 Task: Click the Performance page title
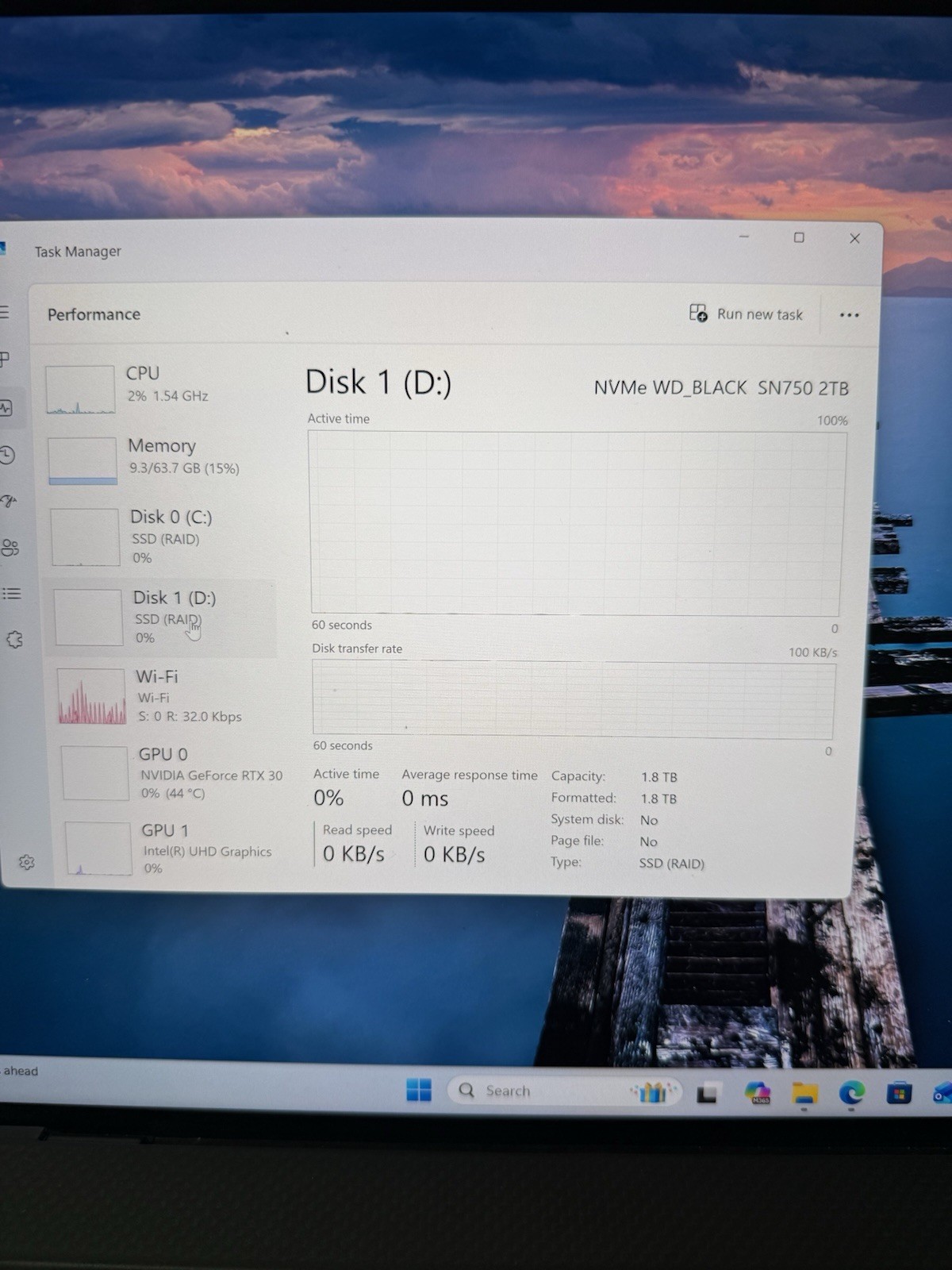(94, 314)
